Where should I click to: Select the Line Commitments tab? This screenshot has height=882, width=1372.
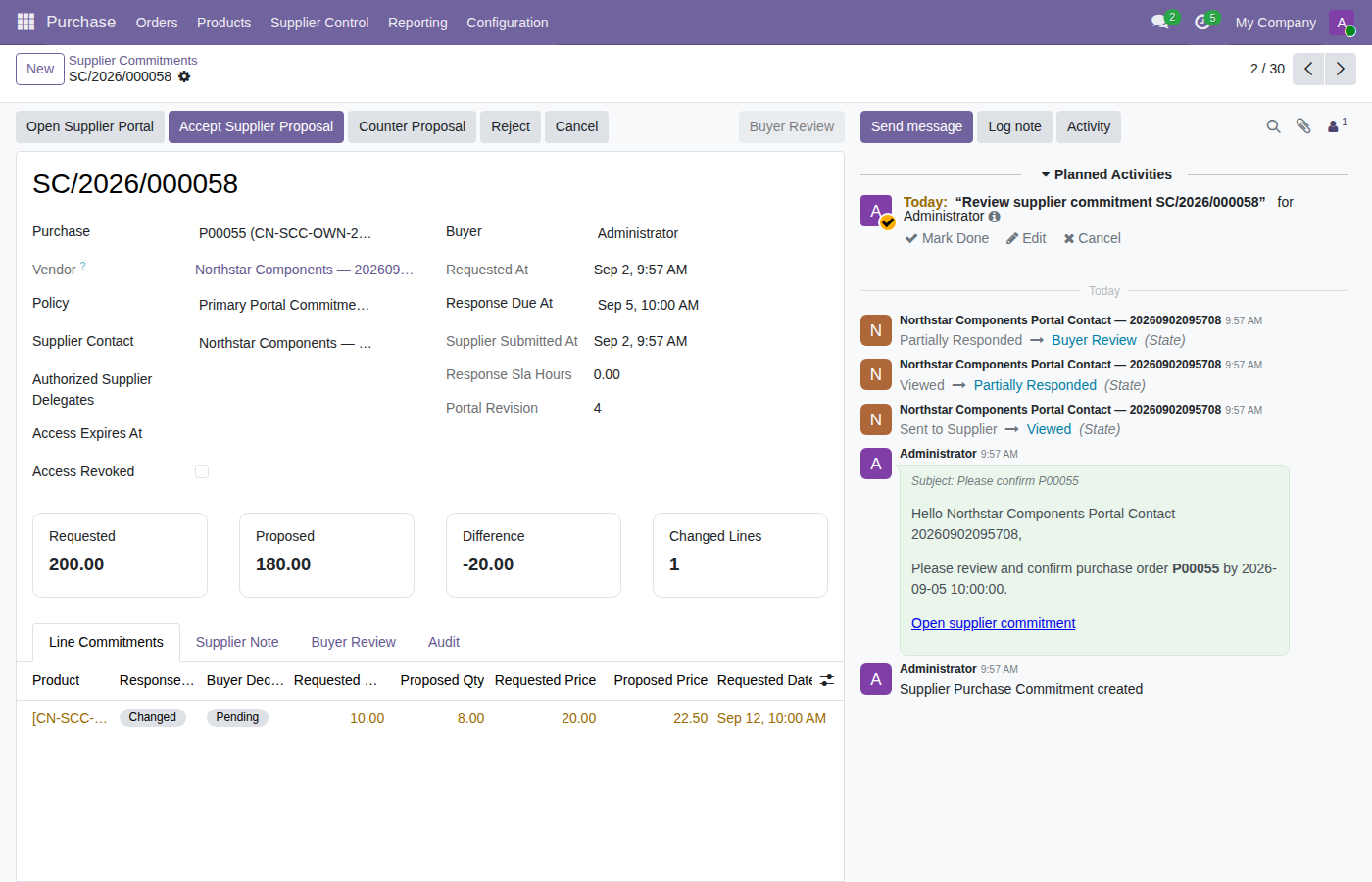[106, 642]
